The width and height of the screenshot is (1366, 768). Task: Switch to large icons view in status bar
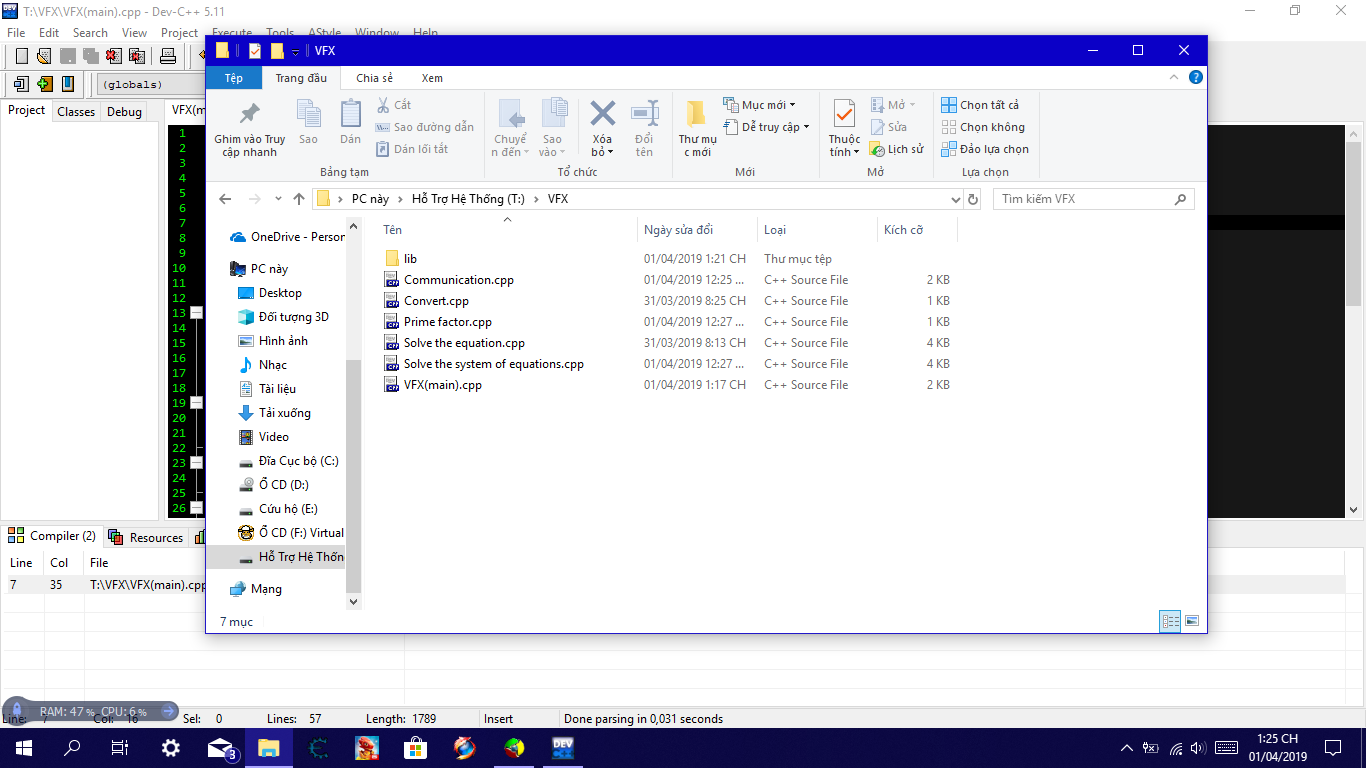[x=1192, y=621]
